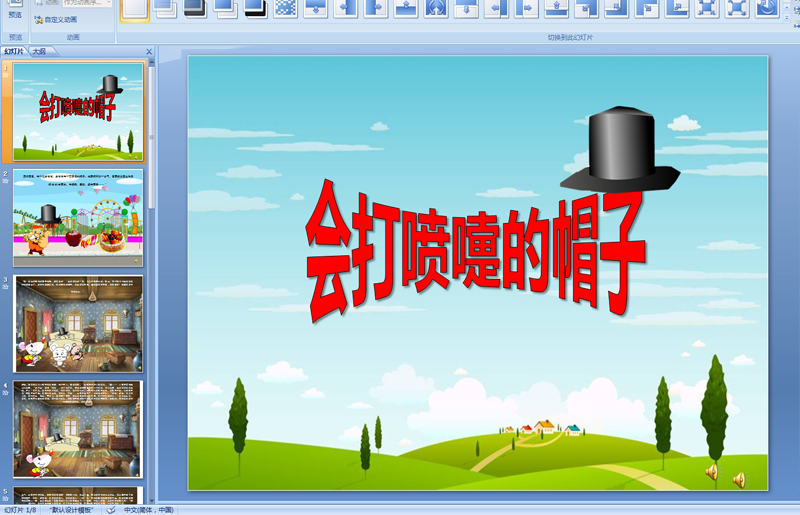Select slide 3 room thumbnail
Screen dimensions: 800x515
pos(78,324)
